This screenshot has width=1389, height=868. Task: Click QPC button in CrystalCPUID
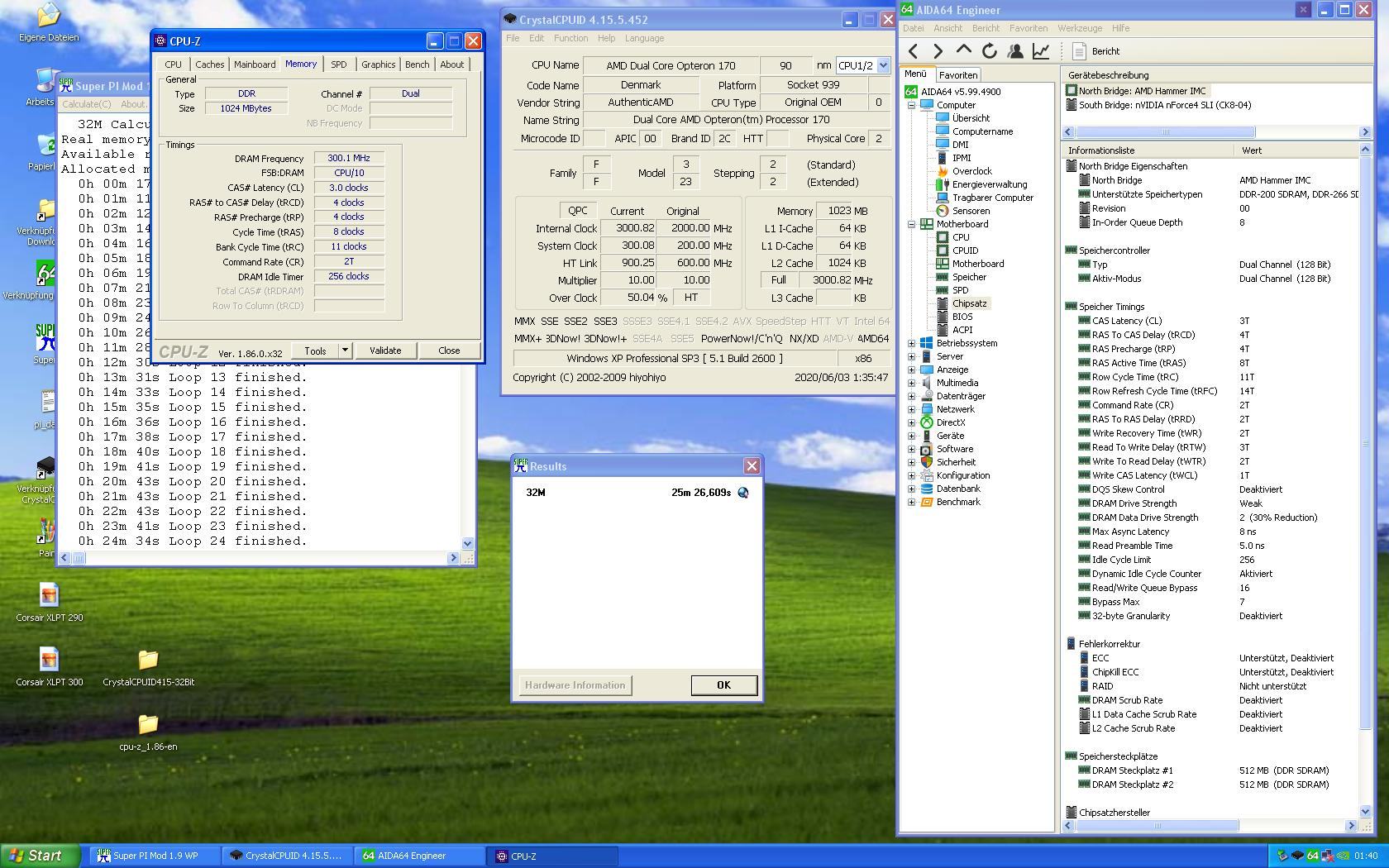click(576, 211)
